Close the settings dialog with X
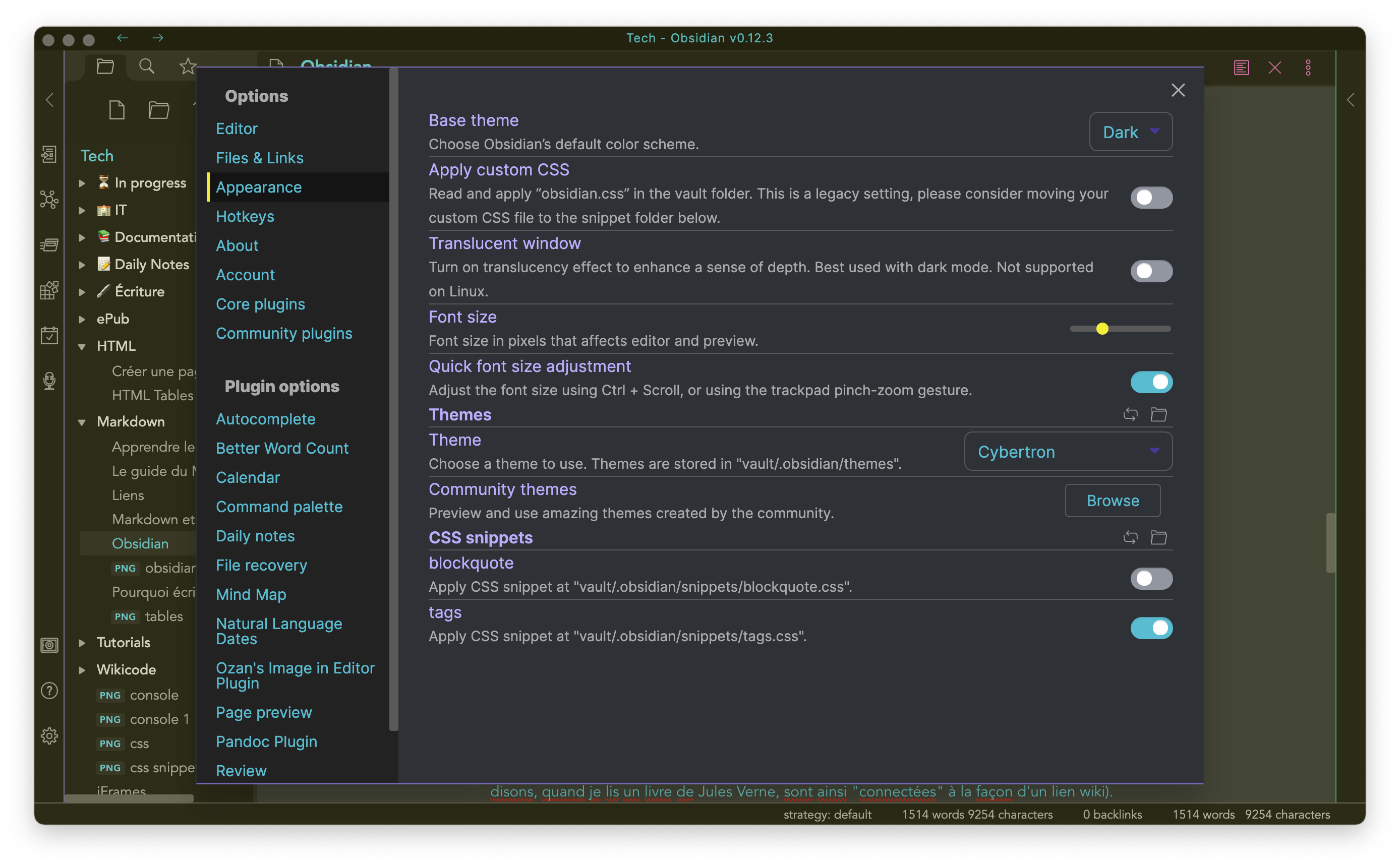The width and height of the screenshot is (1400, 867). (1178, 90)
